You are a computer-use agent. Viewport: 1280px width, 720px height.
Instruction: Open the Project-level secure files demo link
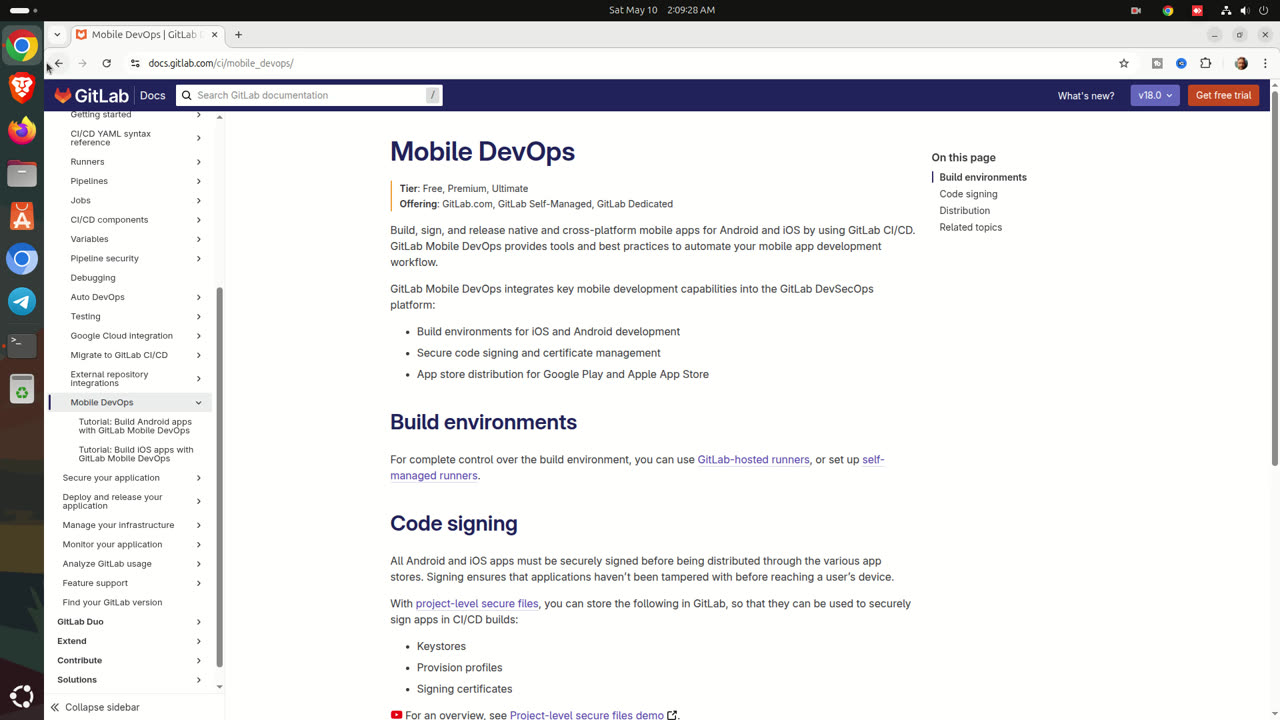tap(587, 715)
